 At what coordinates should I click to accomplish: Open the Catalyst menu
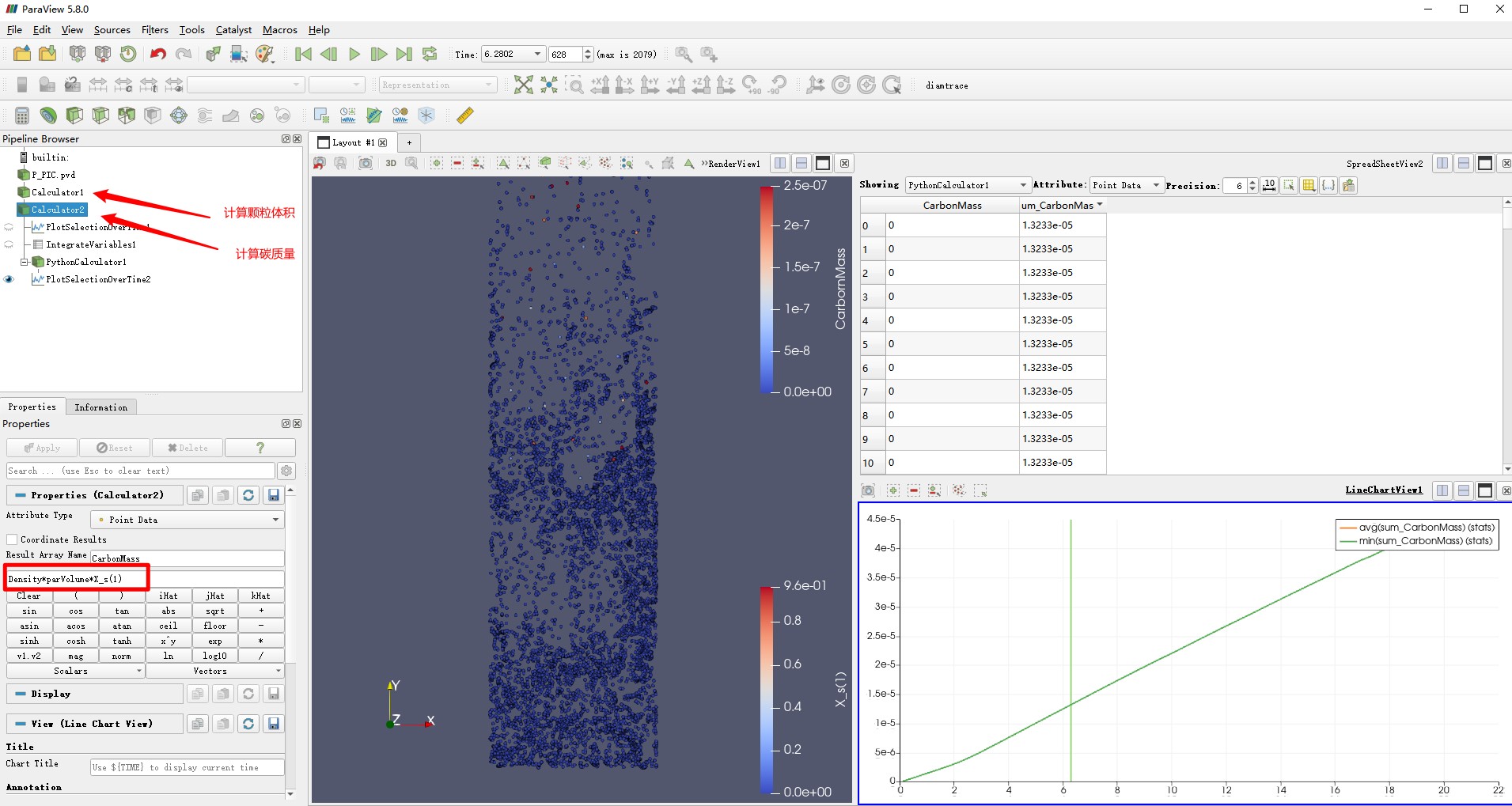click(233, 30)
